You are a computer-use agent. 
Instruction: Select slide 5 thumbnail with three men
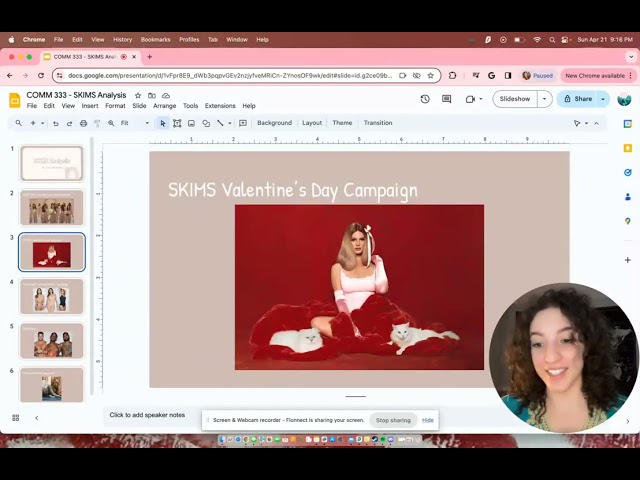[x=52, y=341]
